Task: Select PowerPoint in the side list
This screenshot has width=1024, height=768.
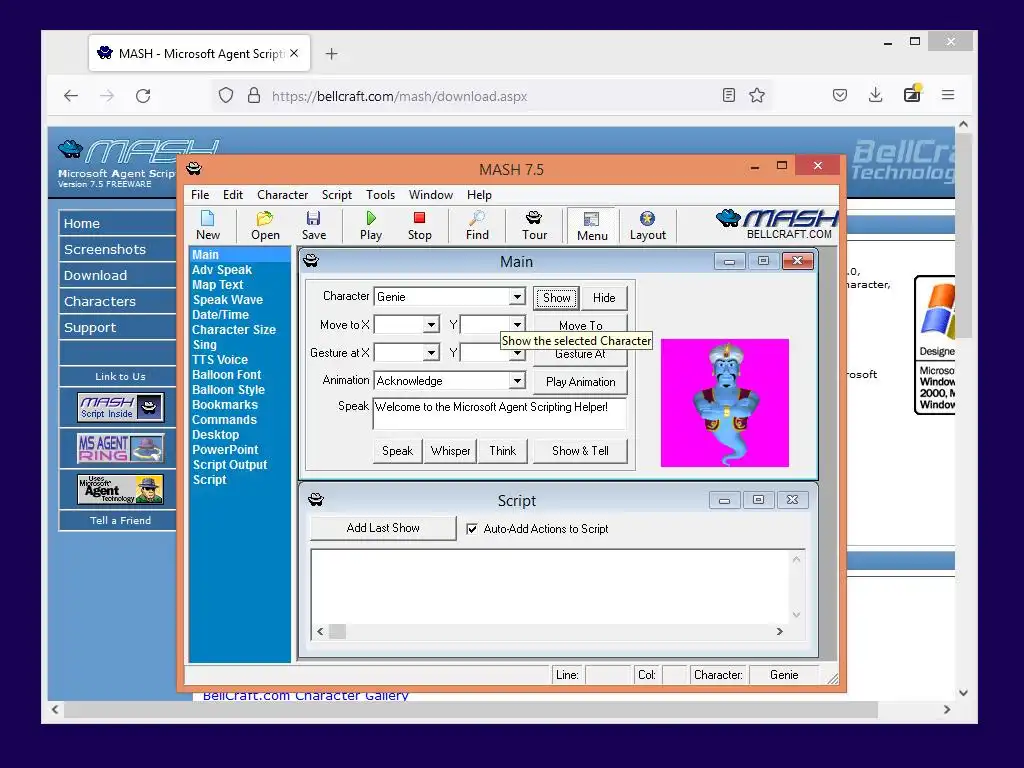Action: pos(225,450)
